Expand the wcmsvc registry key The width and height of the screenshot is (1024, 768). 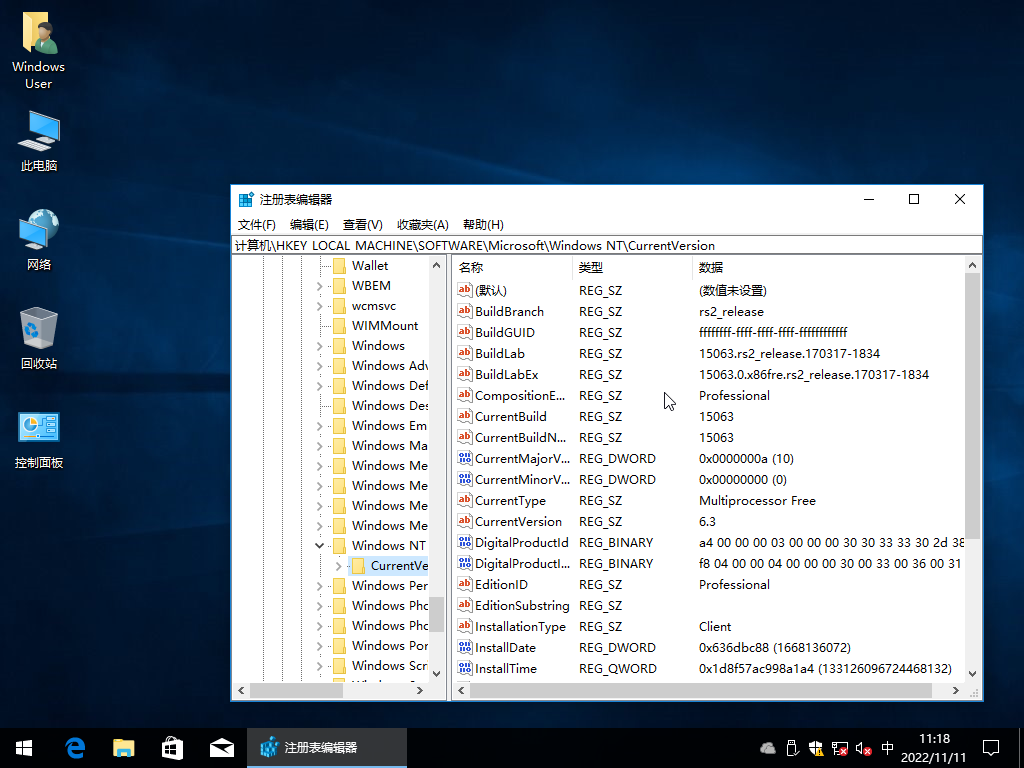(x=319, y=306)
